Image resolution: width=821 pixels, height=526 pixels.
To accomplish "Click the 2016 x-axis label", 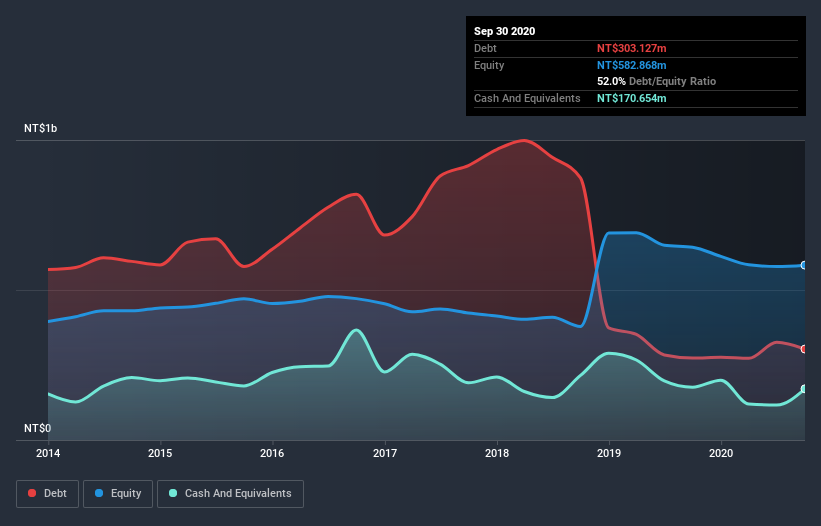I will pyautogui.click(x=272, y=453).
